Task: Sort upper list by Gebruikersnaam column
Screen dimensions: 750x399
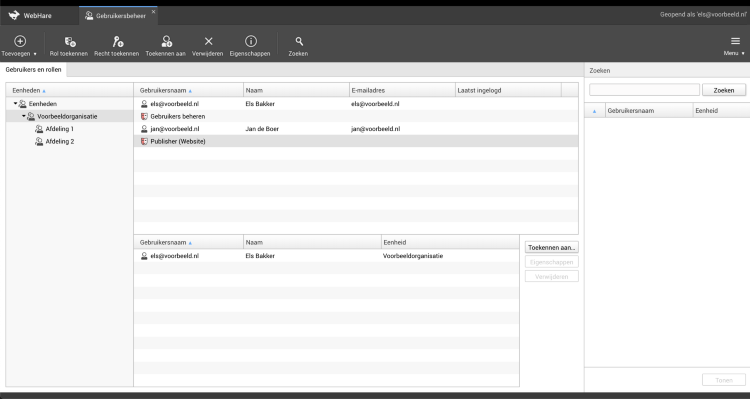Action: tap(188, 90)
